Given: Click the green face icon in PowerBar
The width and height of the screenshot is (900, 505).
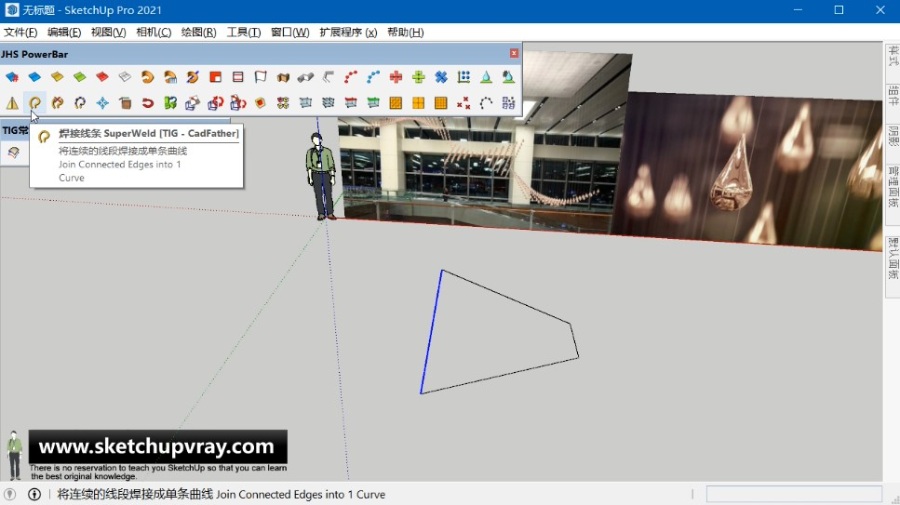Looking at the screenshot, I should pyautogui.click(x=80, y=77).
